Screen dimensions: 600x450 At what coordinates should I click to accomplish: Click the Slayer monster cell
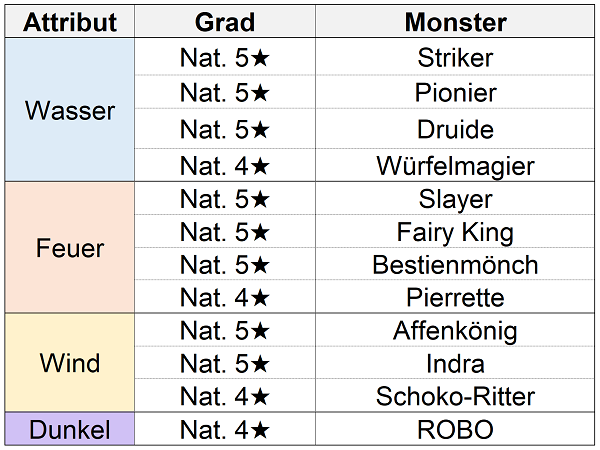pyautogui.click(x=455, y=199)
